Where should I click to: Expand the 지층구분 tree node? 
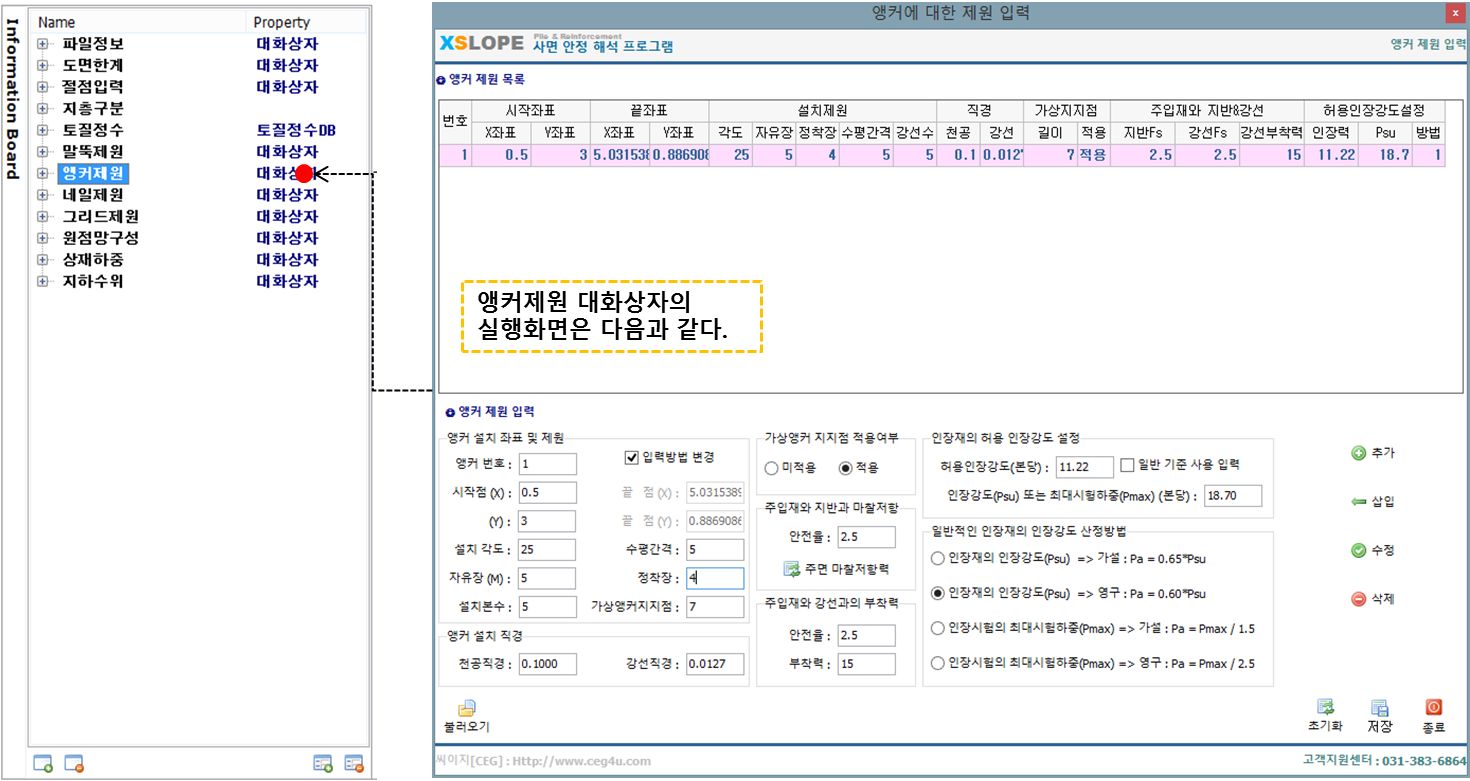point(43,108)
